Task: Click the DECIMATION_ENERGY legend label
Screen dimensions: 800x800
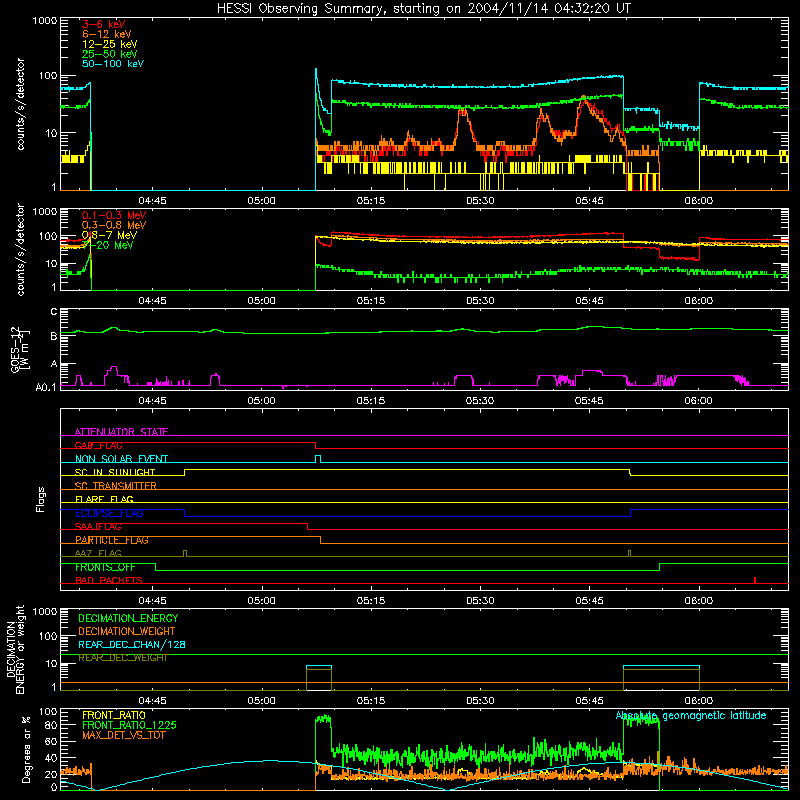Action: click(128, 618)
